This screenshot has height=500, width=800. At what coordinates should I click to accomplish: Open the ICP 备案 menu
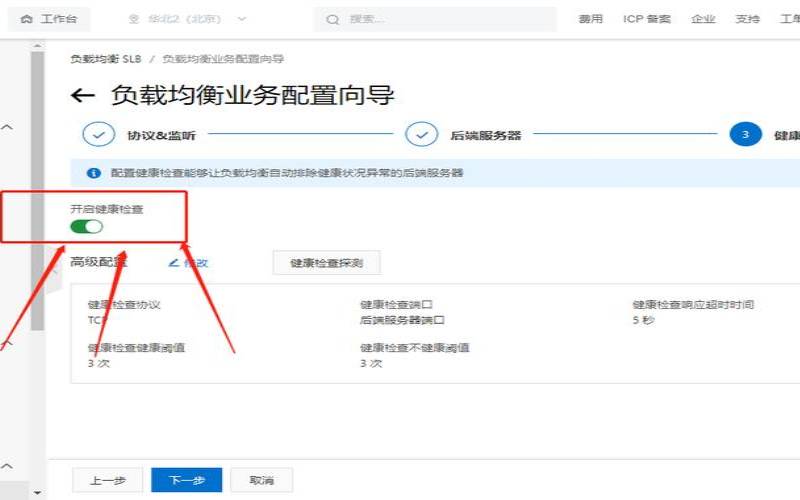(646, 19)
